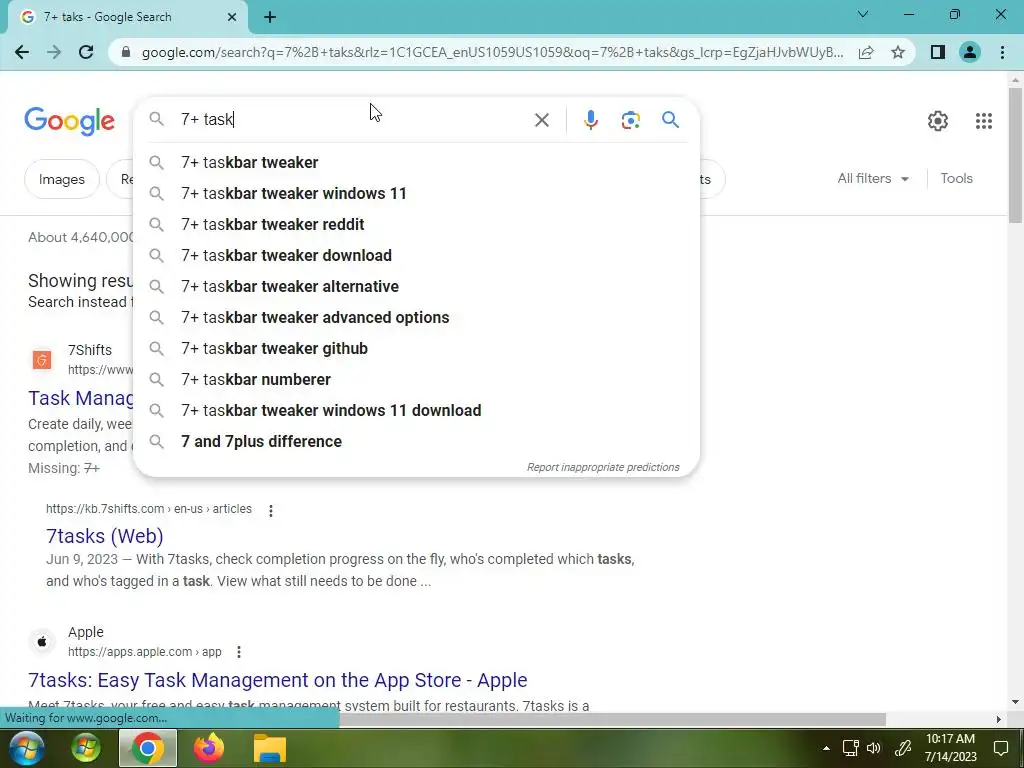The width and height of the screenshot is (1024, 768).
Task: Open the taskbar clock showing 10:17 AM
Action: pos(950,748)
